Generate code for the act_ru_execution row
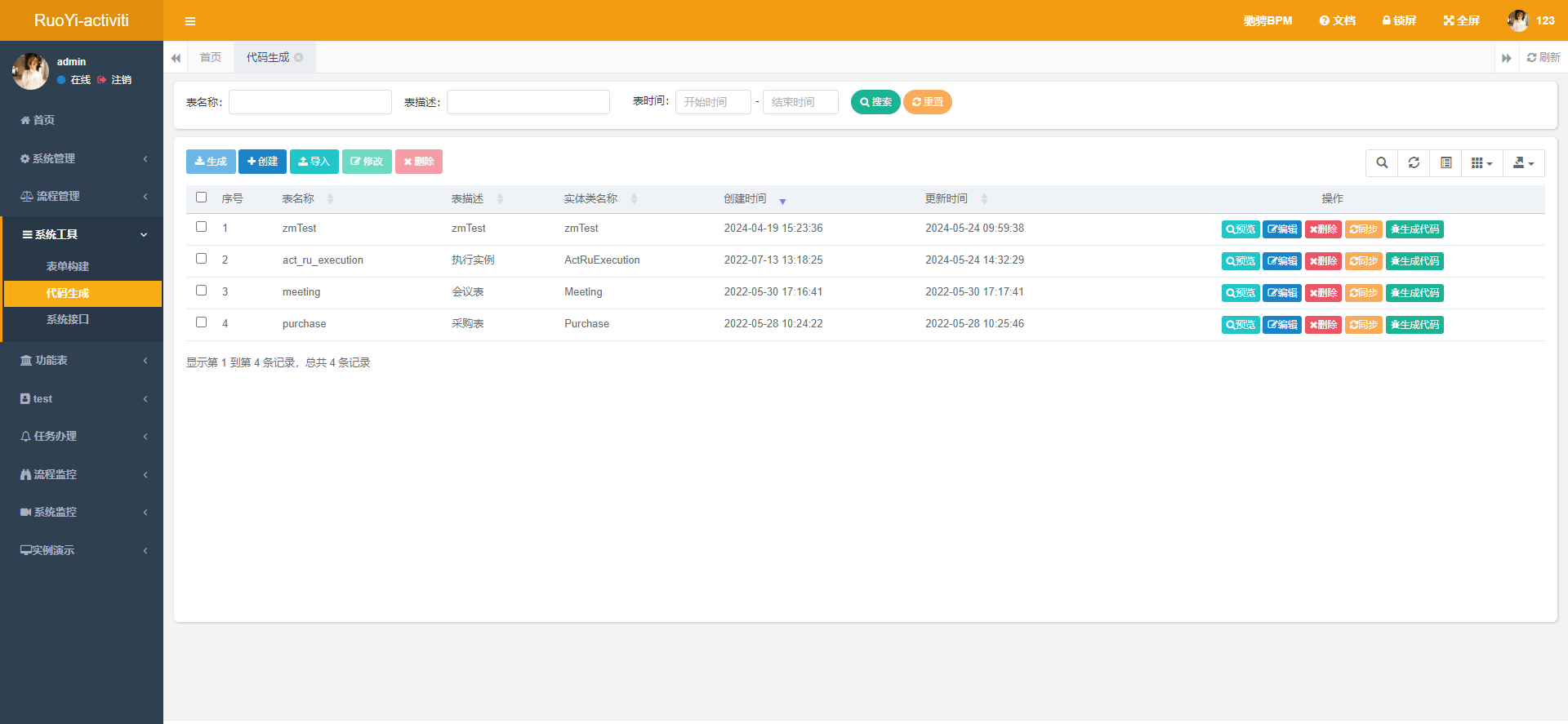The image size is (1568, 724). tap(1414, 261)
